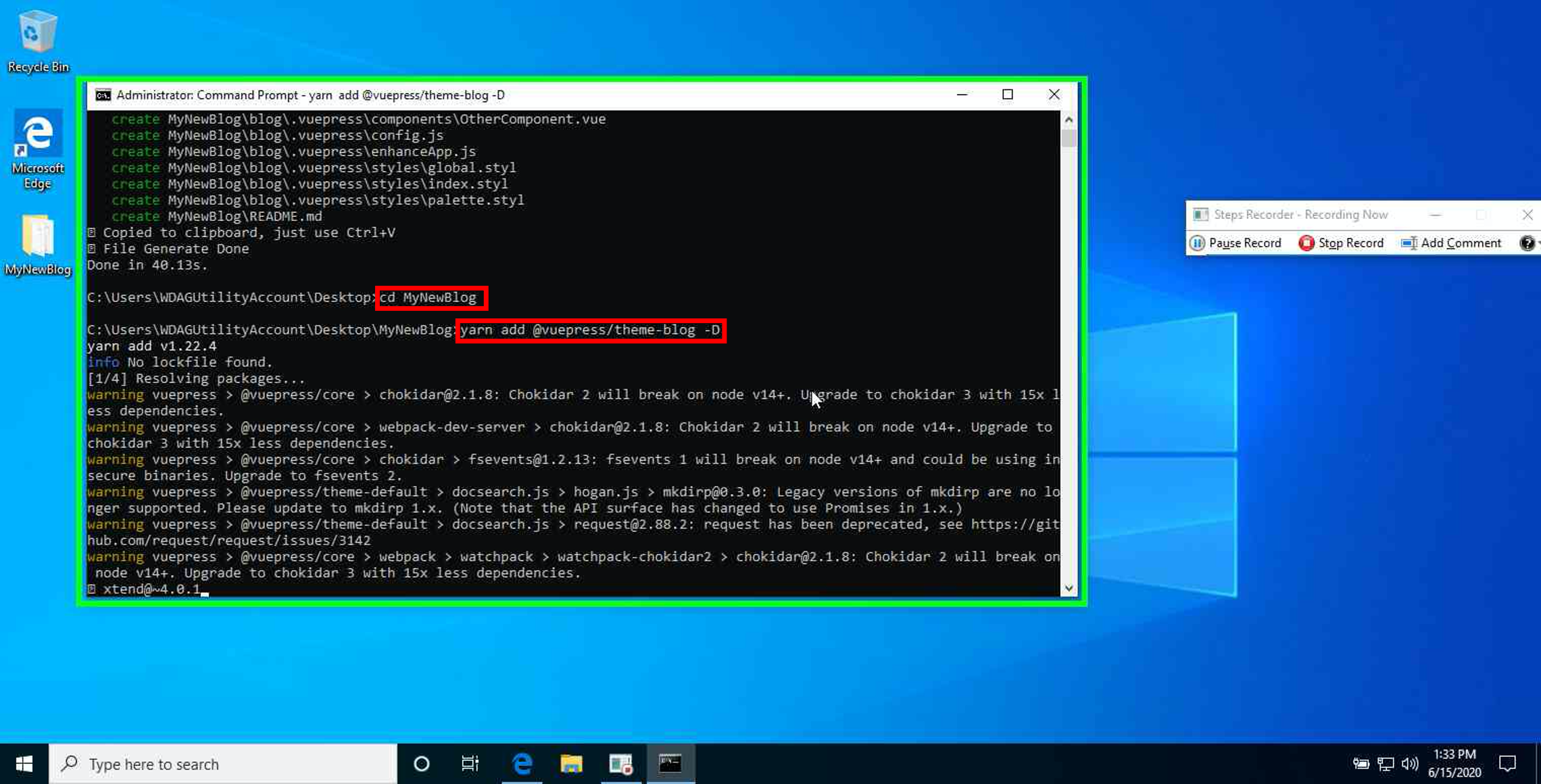Click 'MyNewBlog\README.md' create line
This screenshot has height=784, width=1541.
[217, 216]
